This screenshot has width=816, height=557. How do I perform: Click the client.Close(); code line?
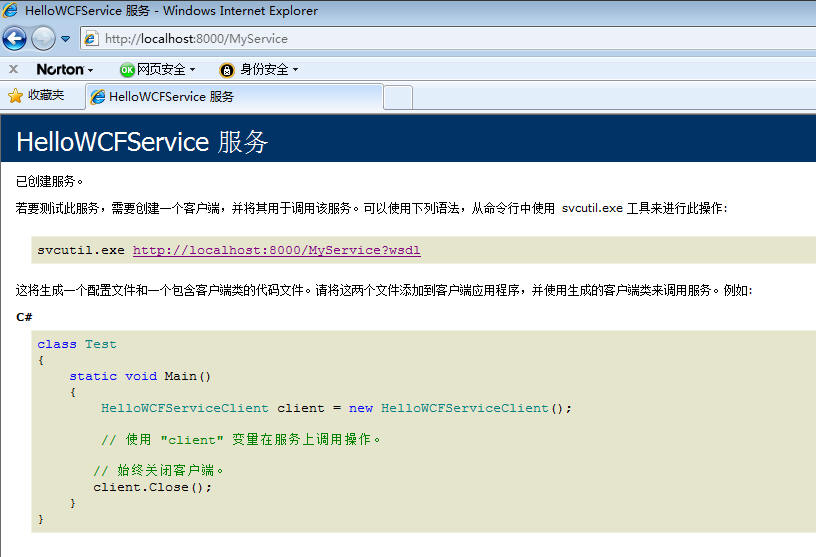point(152,487)
